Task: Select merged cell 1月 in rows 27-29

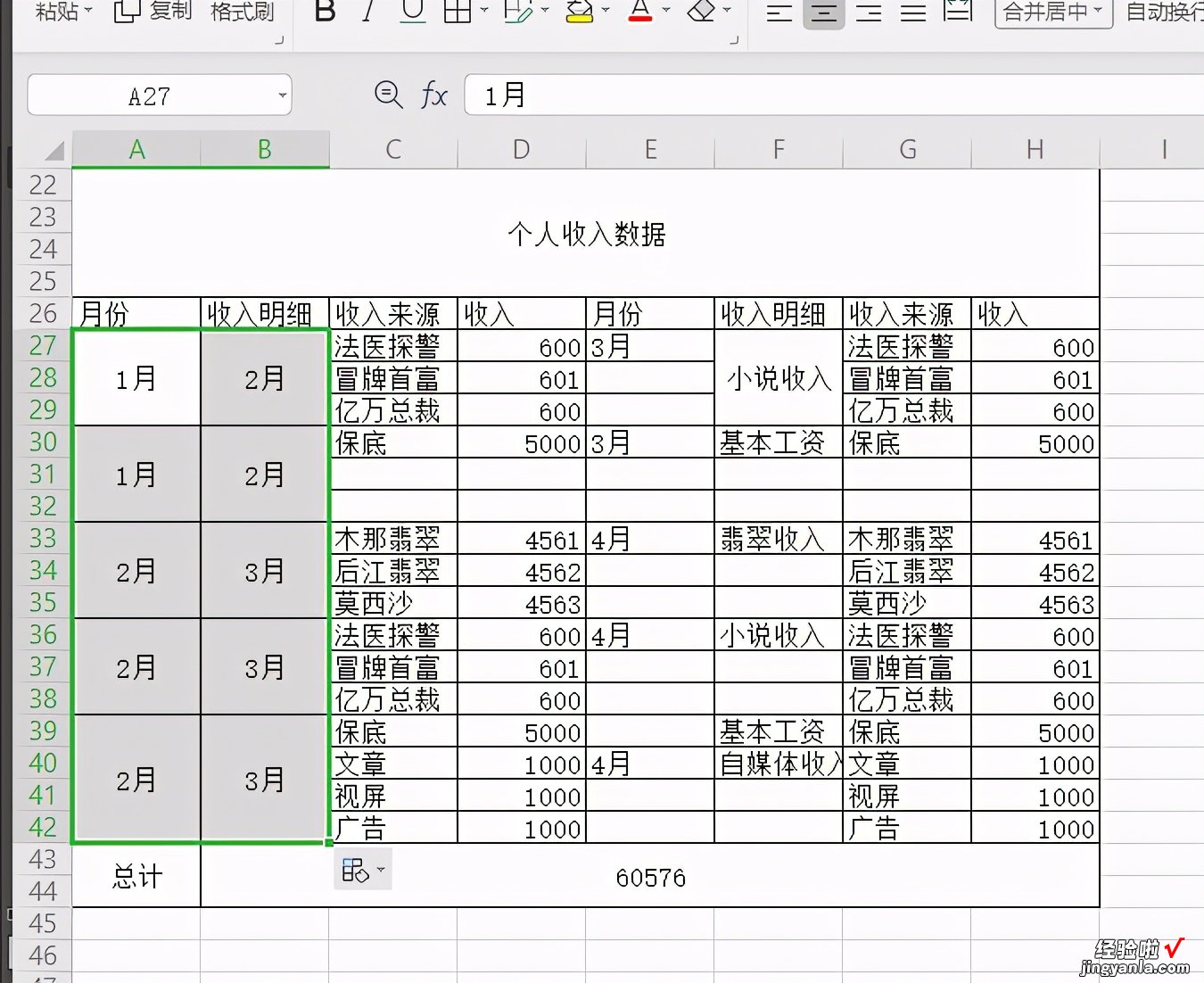Action: coord(136,378)
